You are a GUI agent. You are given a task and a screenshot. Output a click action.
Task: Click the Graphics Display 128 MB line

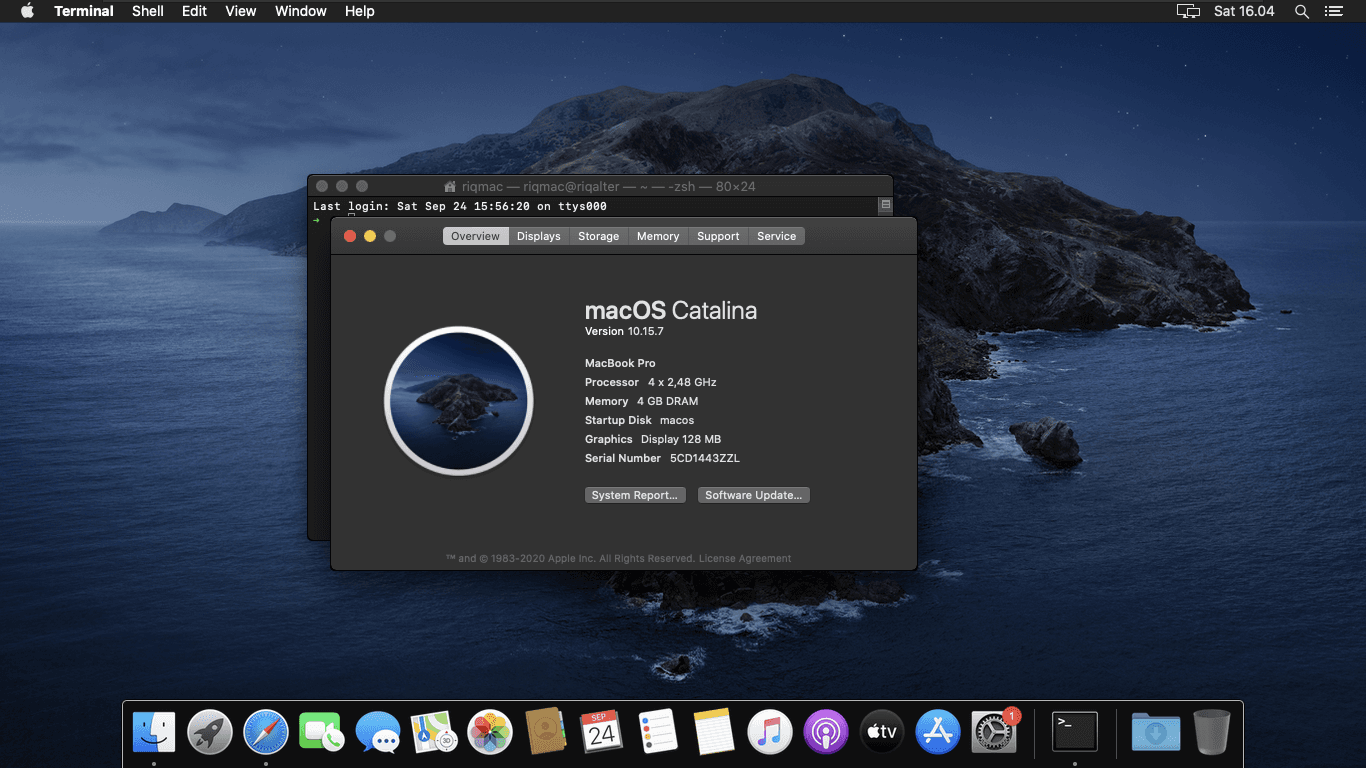pyautogui.click(x=653, y=439)
